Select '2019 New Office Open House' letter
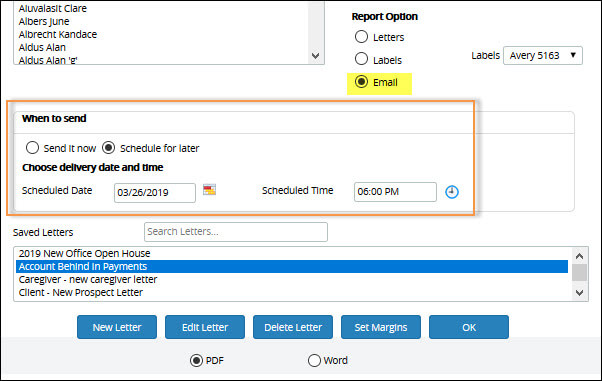602x381 pixels. click(x=292, y=253)
